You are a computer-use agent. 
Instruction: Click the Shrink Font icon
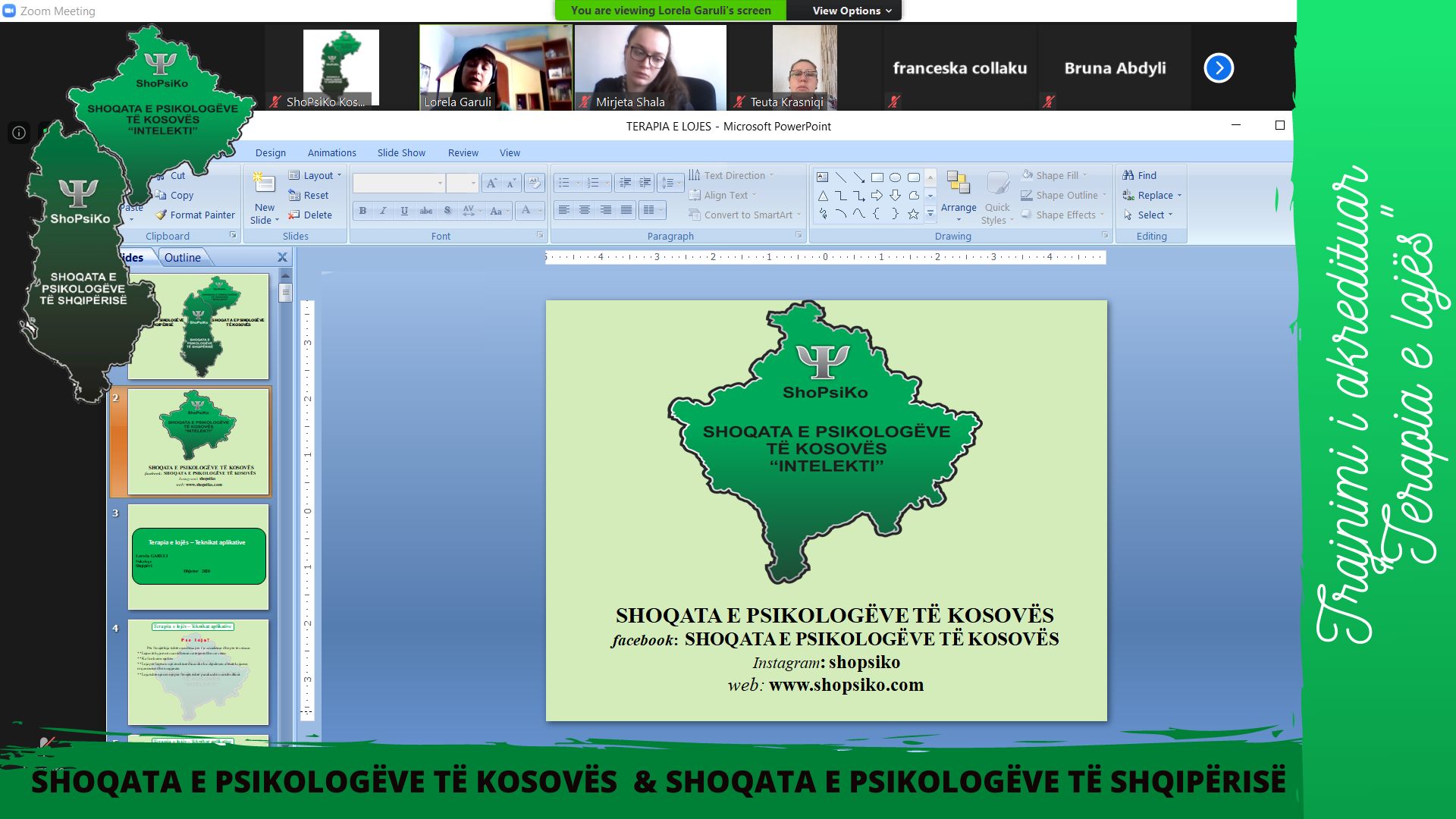(511, 183)
